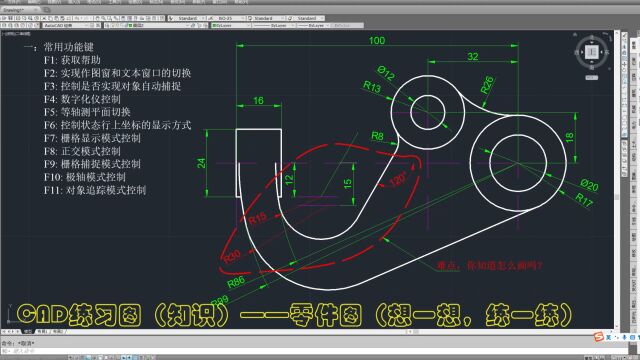This screenshot has width=640, height=360.
Task: Click the ViewCube south direction label
Action: tap(592, 67)
